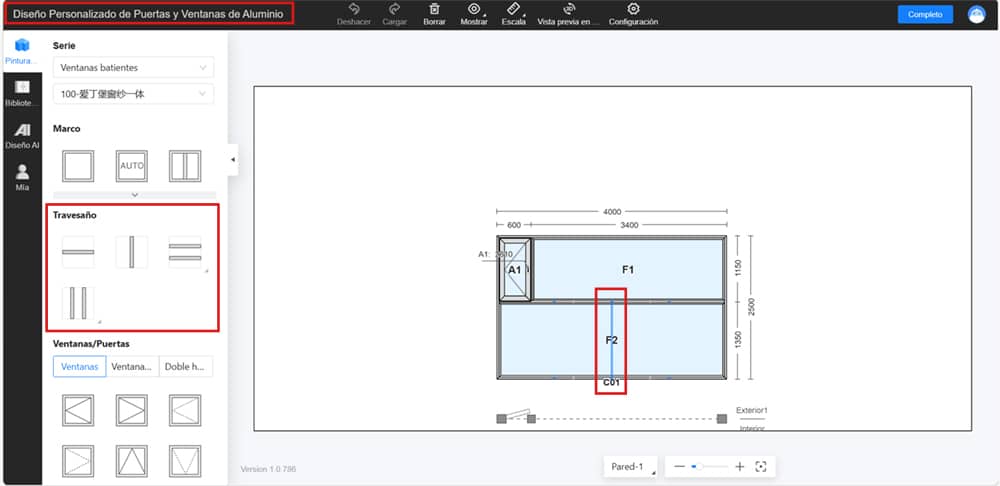The width and height of the screenshot is (1000, 486).
Task: Select the single vertical Travesaño
Action: tap(132, 252)
